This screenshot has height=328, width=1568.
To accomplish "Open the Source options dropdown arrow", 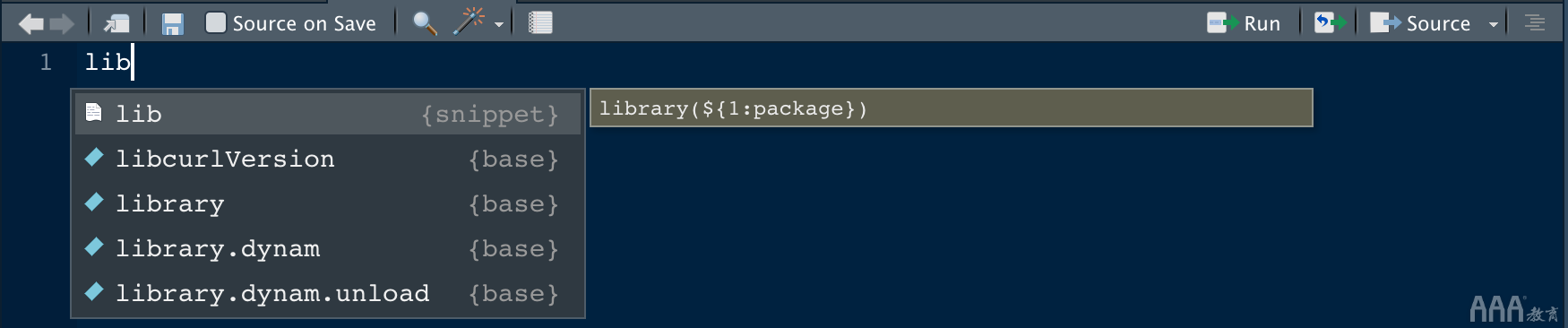I will pos(1494,25).
